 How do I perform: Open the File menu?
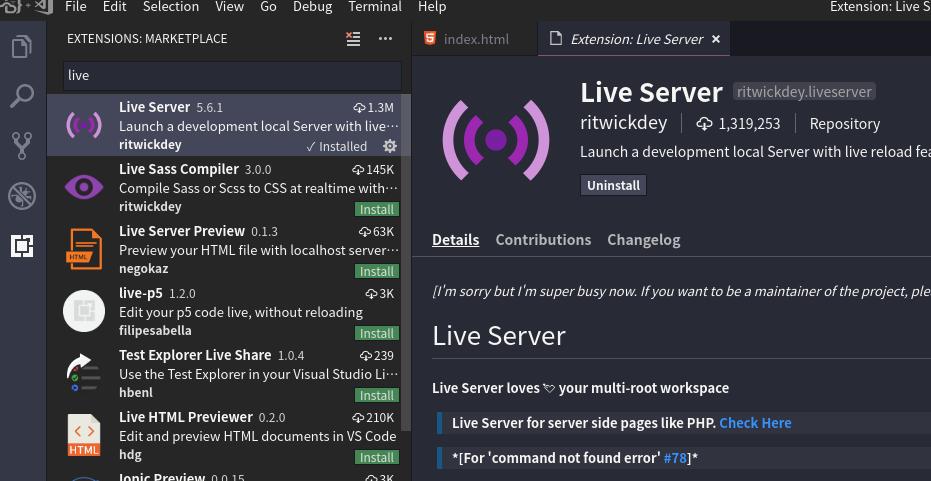pyautogui.click(x=75, y=7)
